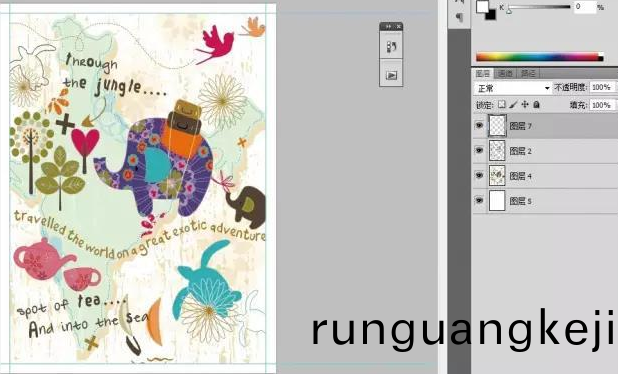This screenshot has height=374, width=618.
Task: Toggle visibility of 图层 5
Action: click(x=479, y=200)
